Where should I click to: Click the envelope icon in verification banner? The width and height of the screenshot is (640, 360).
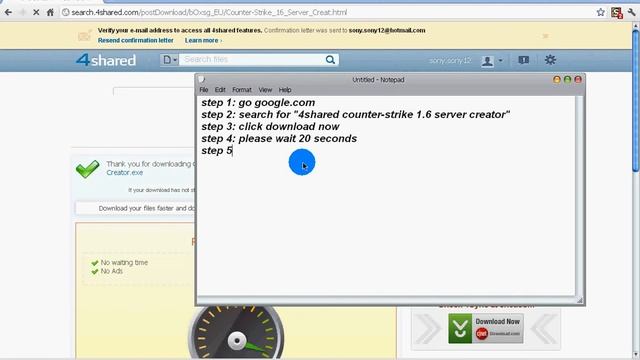coord(84,36)
